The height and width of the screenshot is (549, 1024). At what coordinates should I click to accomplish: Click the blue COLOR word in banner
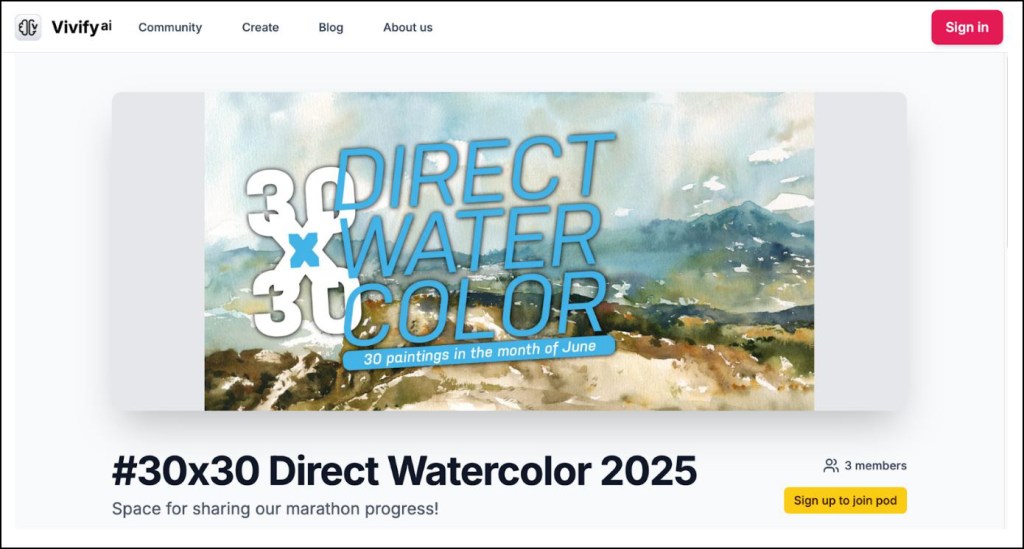point(475,309)
